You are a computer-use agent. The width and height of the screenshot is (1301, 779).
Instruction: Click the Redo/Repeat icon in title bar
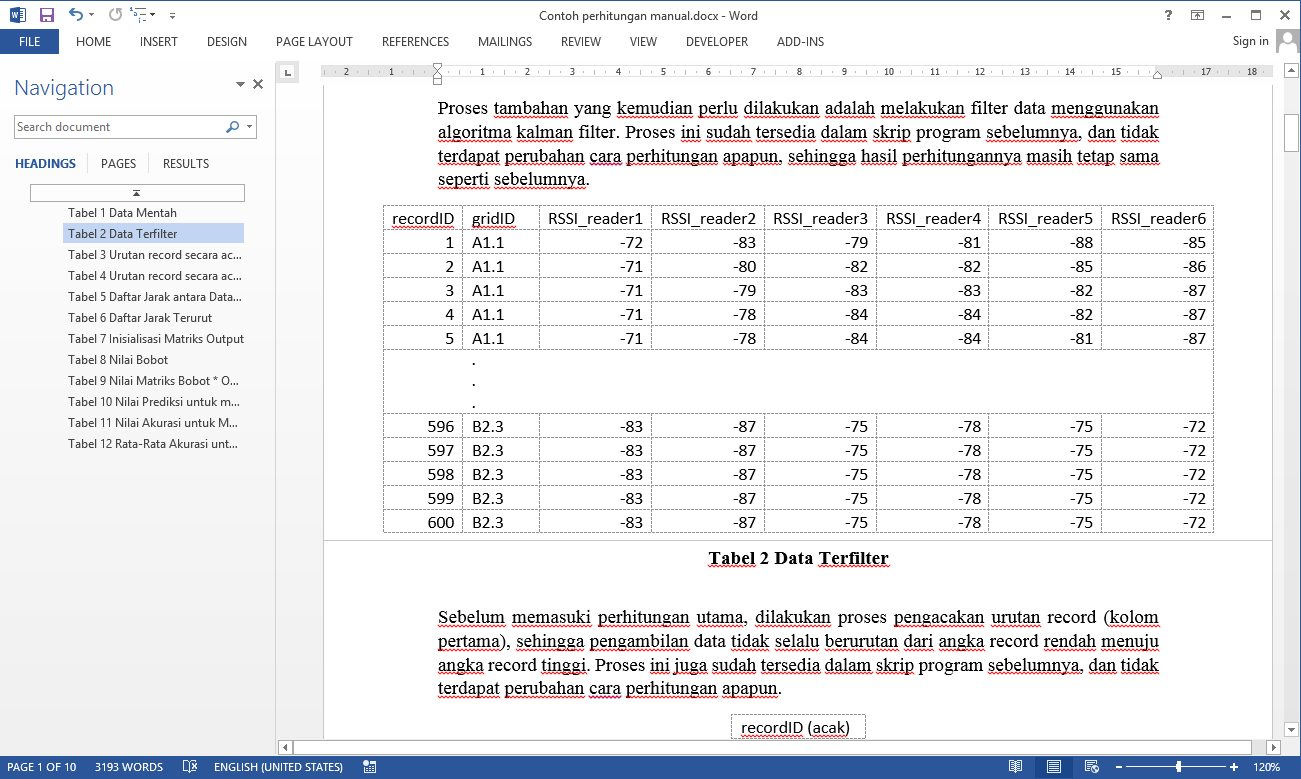115,15
